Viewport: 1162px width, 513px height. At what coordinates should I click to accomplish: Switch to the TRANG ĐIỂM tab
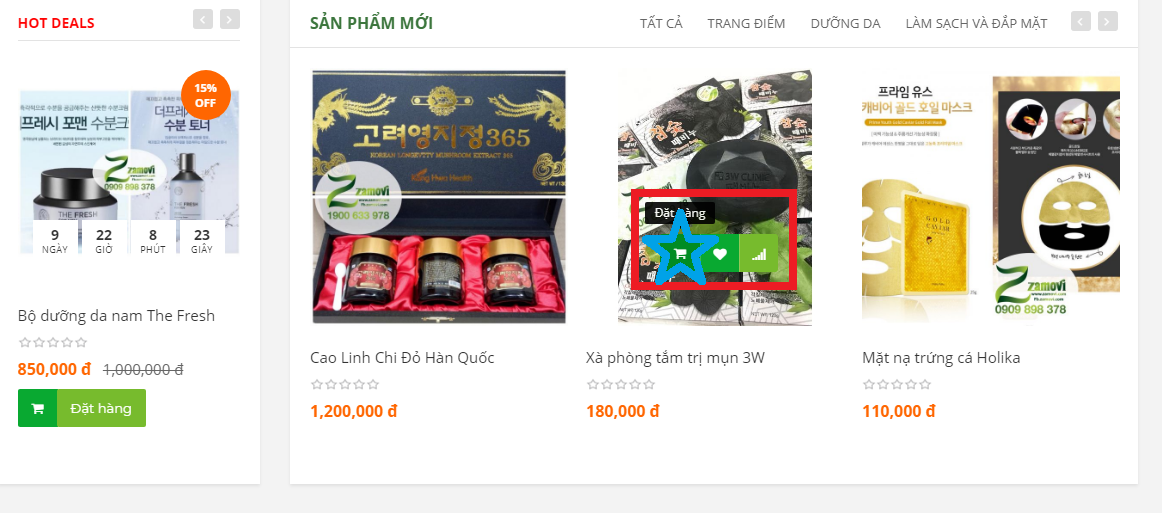coord(746,24)
